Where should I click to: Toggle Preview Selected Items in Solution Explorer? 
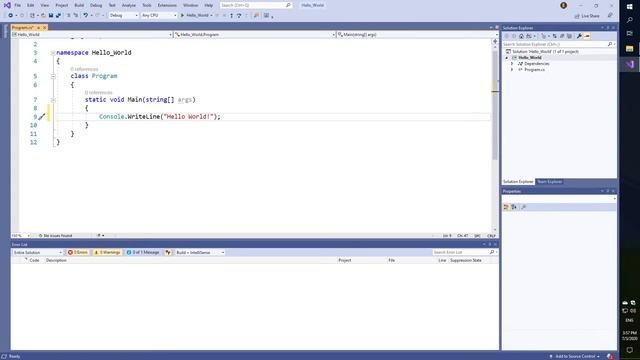pyautogui.click(x=587, y=36)
